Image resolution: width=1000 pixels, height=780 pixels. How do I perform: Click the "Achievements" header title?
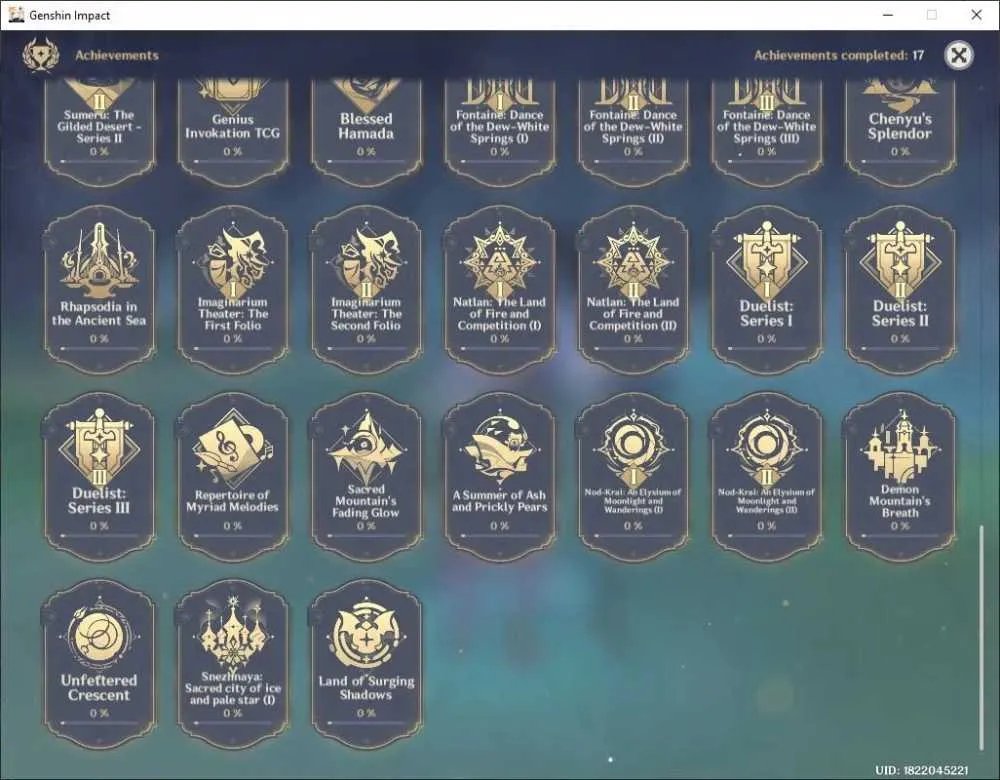point(117,55)
